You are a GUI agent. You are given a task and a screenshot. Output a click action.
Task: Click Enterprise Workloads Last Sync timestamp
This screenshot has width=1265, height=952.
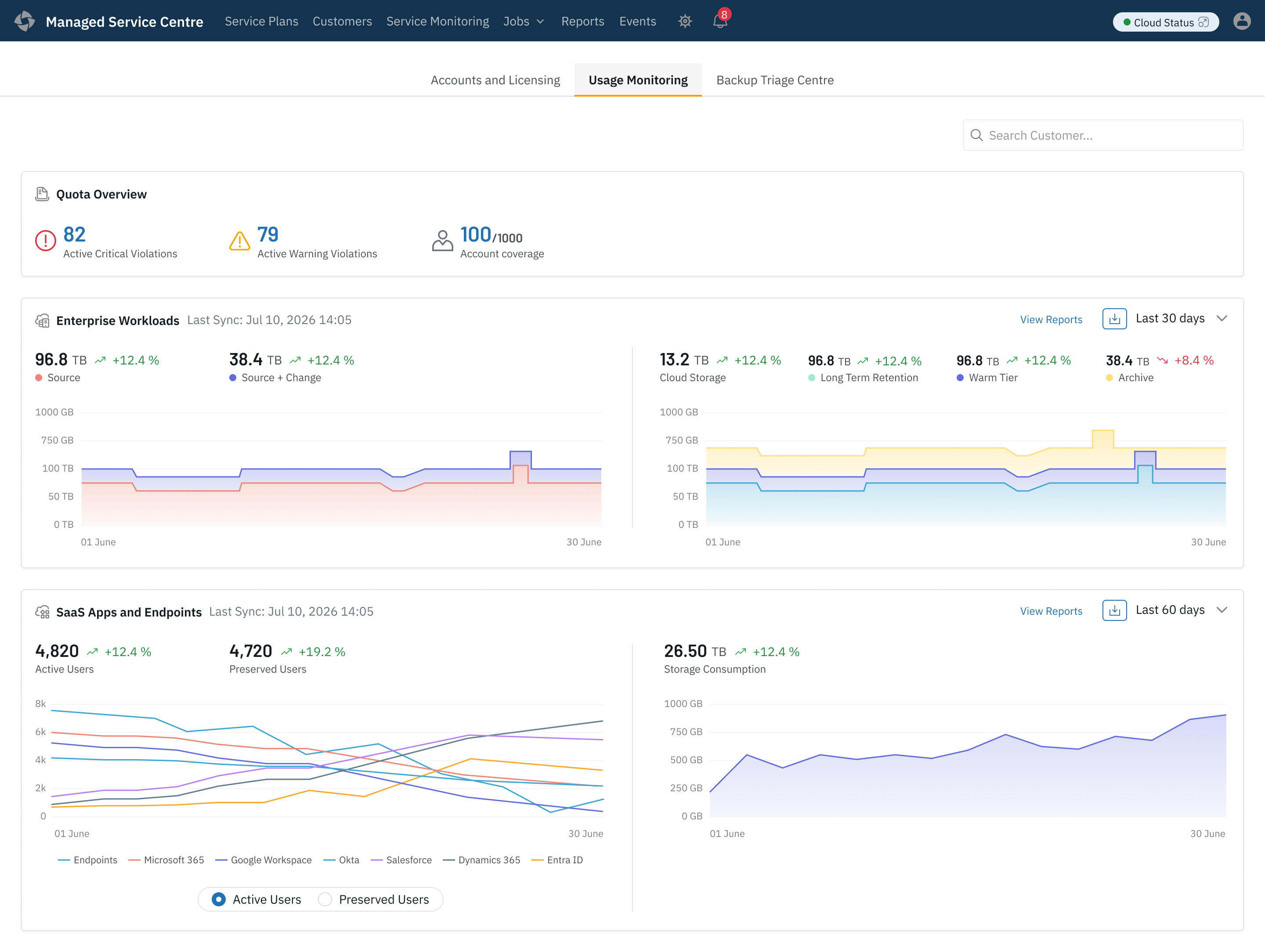pyautogui.click(x=269, y=320)
